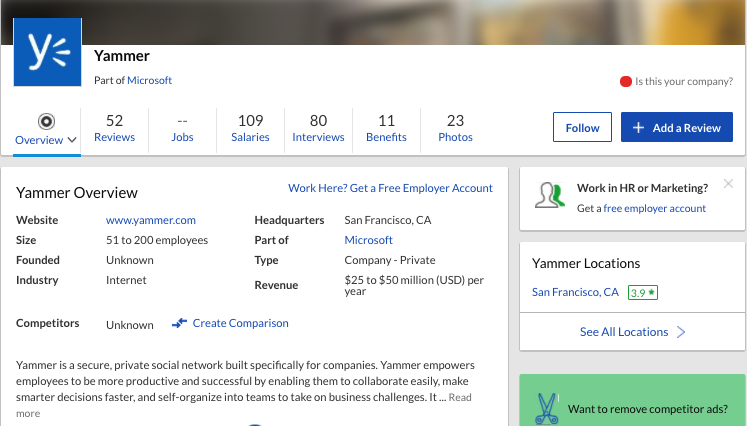The height and width of the screenshot is (426, 747).
Task: Click the Yammer company name title
Action: (x=121, y=56)
